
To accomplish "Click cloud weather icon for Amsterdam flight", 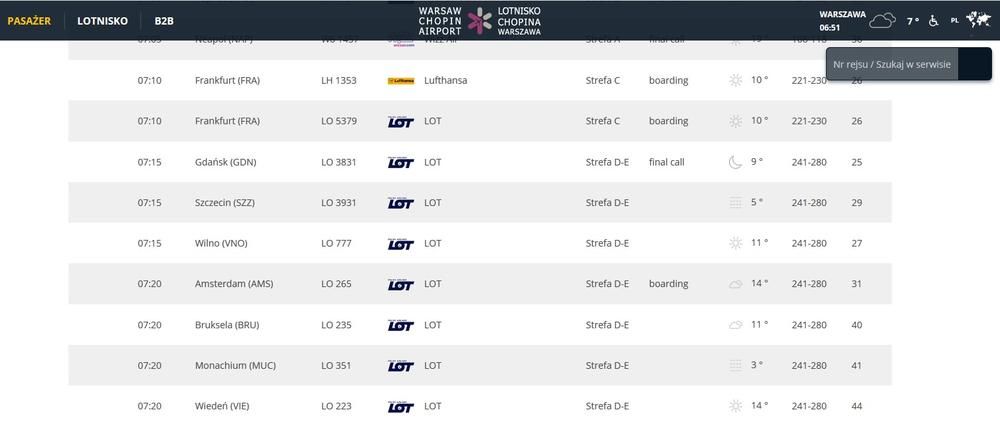I will [736, 284].
